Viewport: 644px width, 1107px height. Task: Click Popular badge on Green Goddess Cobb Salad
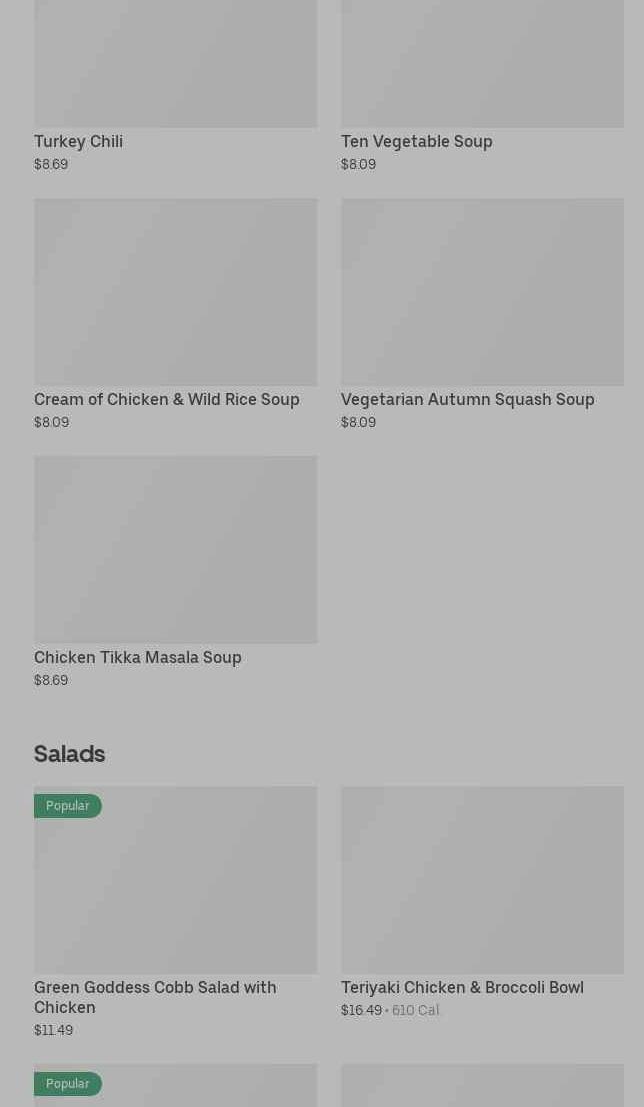pos(67,805)
